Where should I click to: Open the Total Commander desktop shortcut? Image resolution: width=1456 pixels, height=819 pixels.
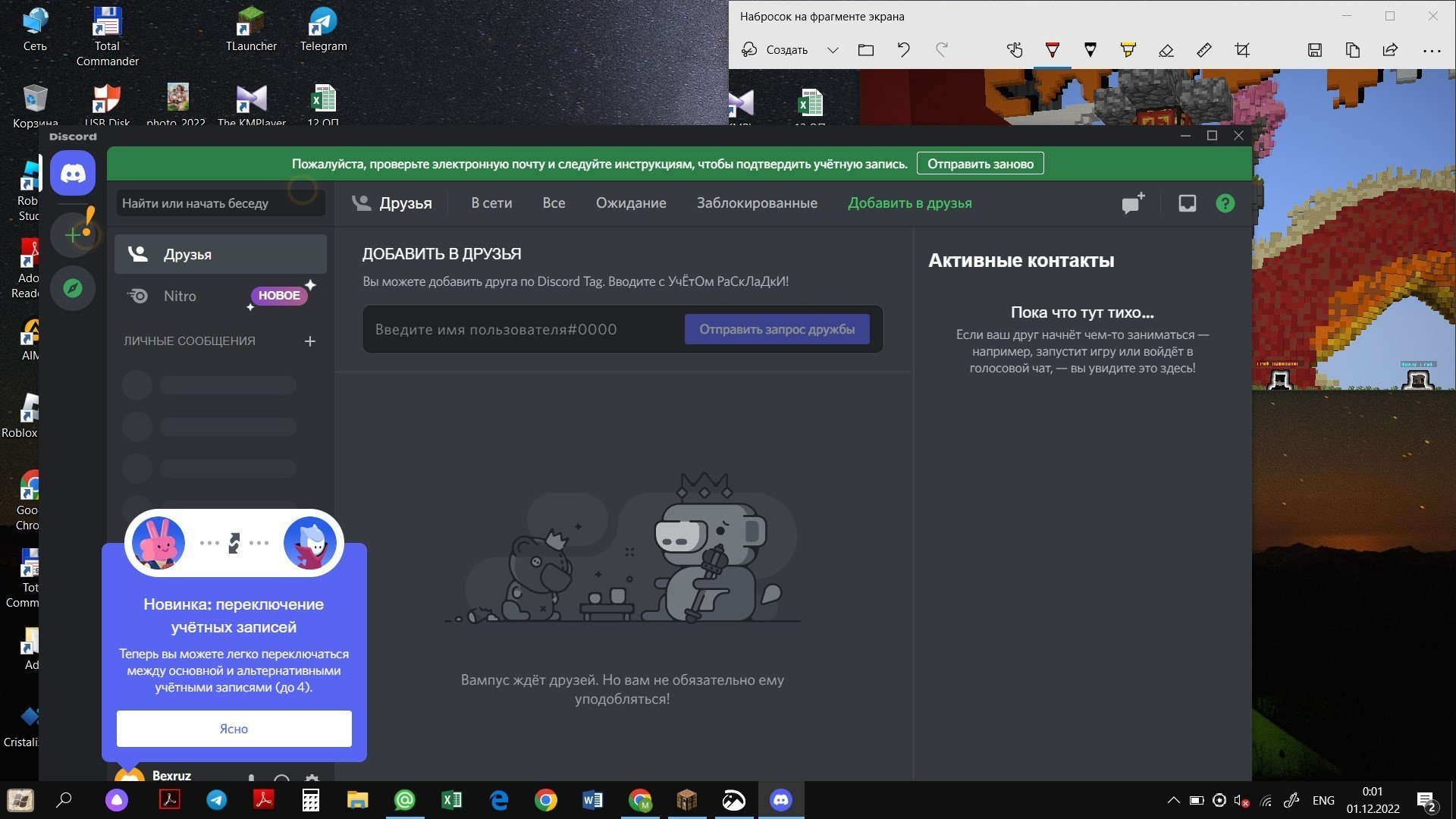(107, 36)
